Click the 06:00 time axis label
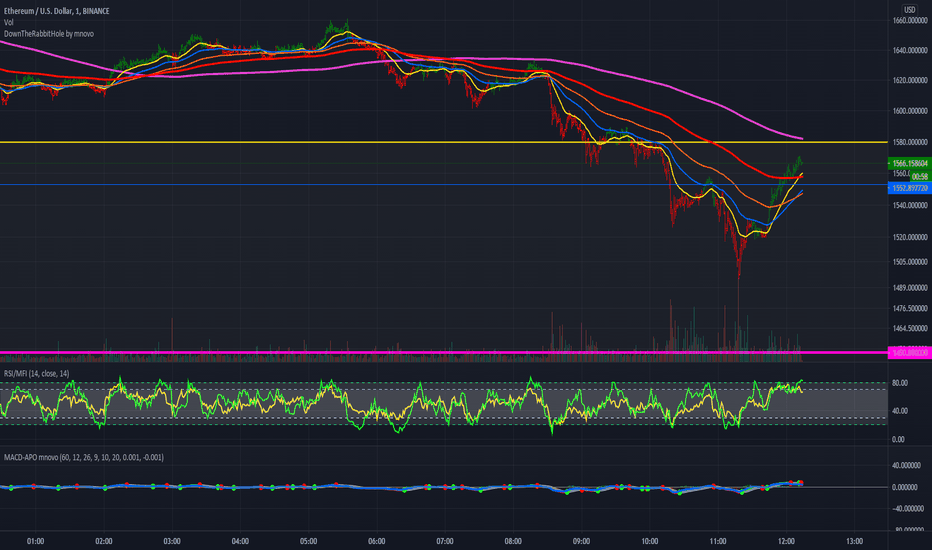932x550 pixels. (x=377, y=541)
